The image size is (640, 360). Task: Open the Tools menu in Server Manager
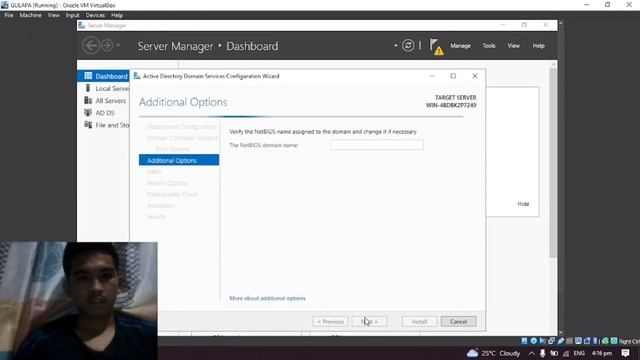pos(489,46)
